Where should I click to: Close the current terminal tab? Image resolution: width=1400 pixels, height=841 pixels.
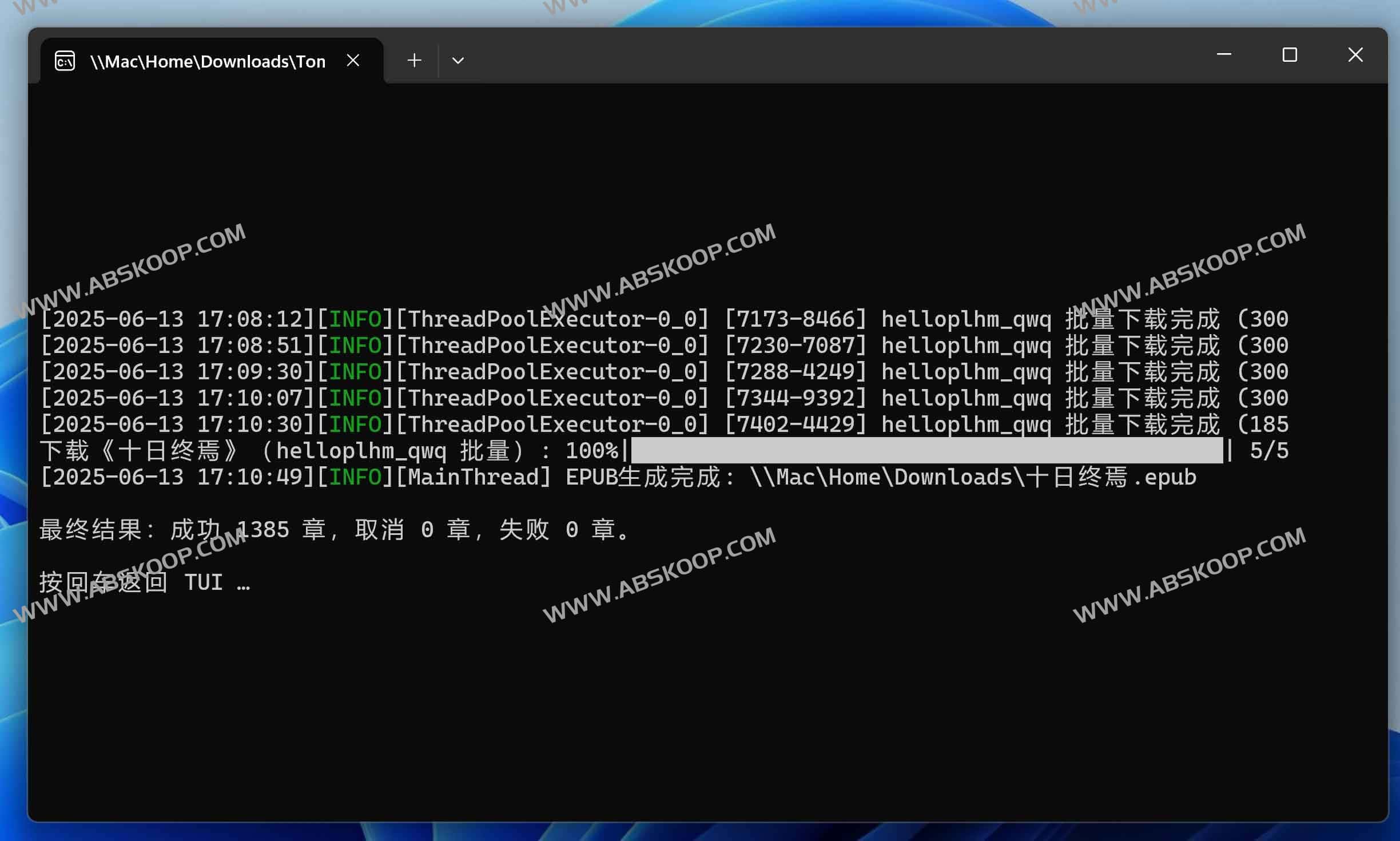[x=353, y=60]
